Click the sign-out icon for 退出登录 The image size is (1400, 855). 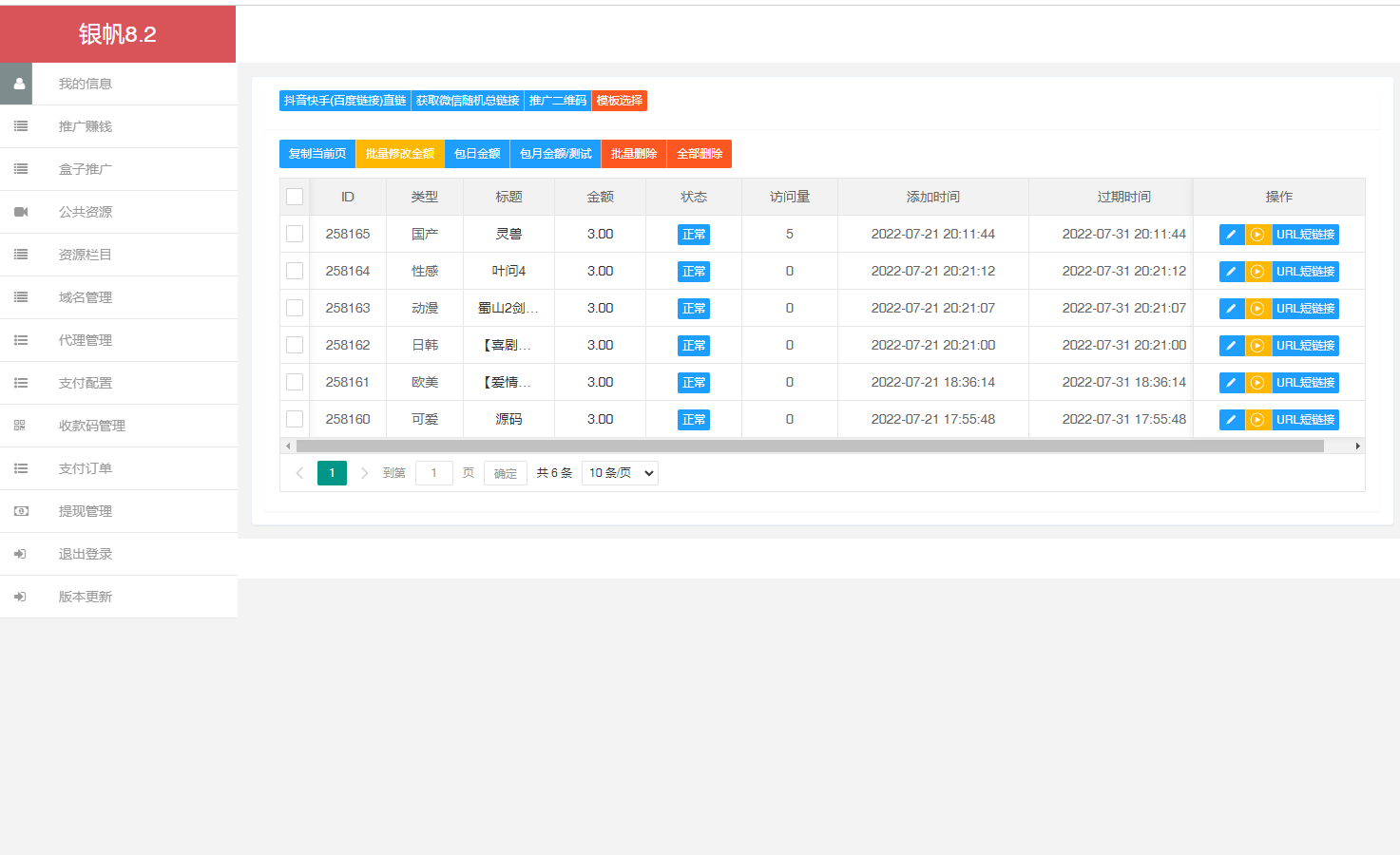[20, 554]
